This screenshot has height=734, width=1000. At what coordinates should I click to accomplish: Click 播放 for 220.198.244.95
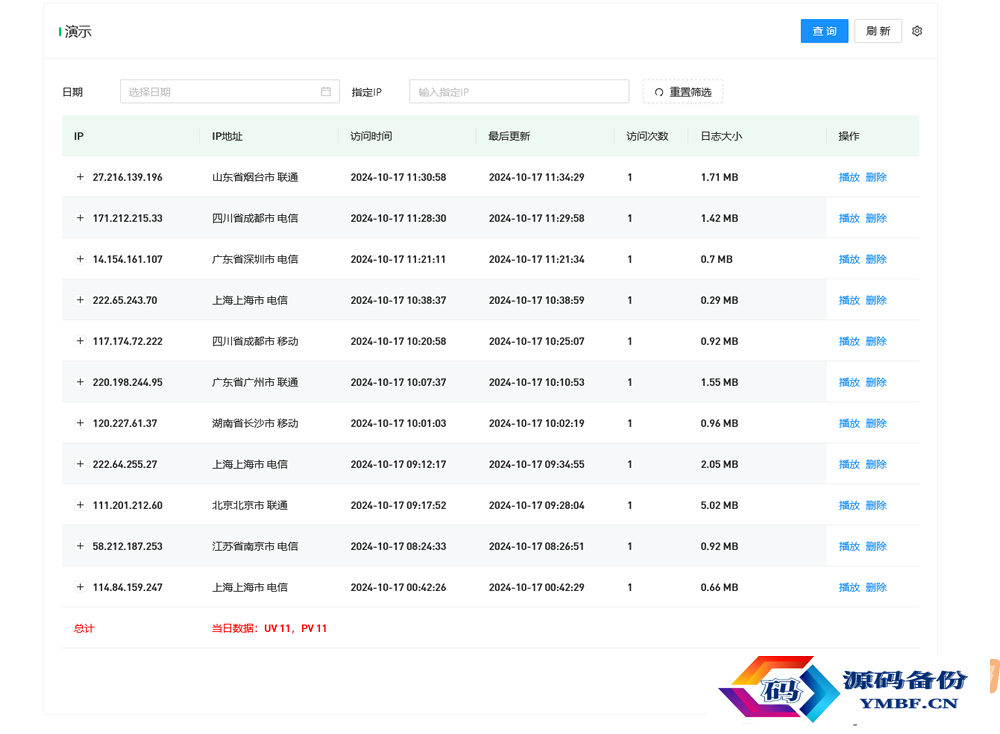coord(849,382)
